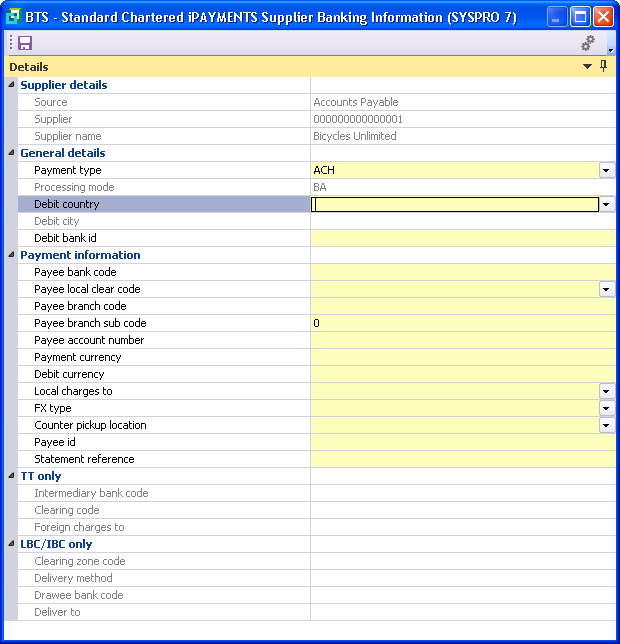The image size is (620, 644).
Task: Click the Counter pickup location label
Action: point(90,425)
